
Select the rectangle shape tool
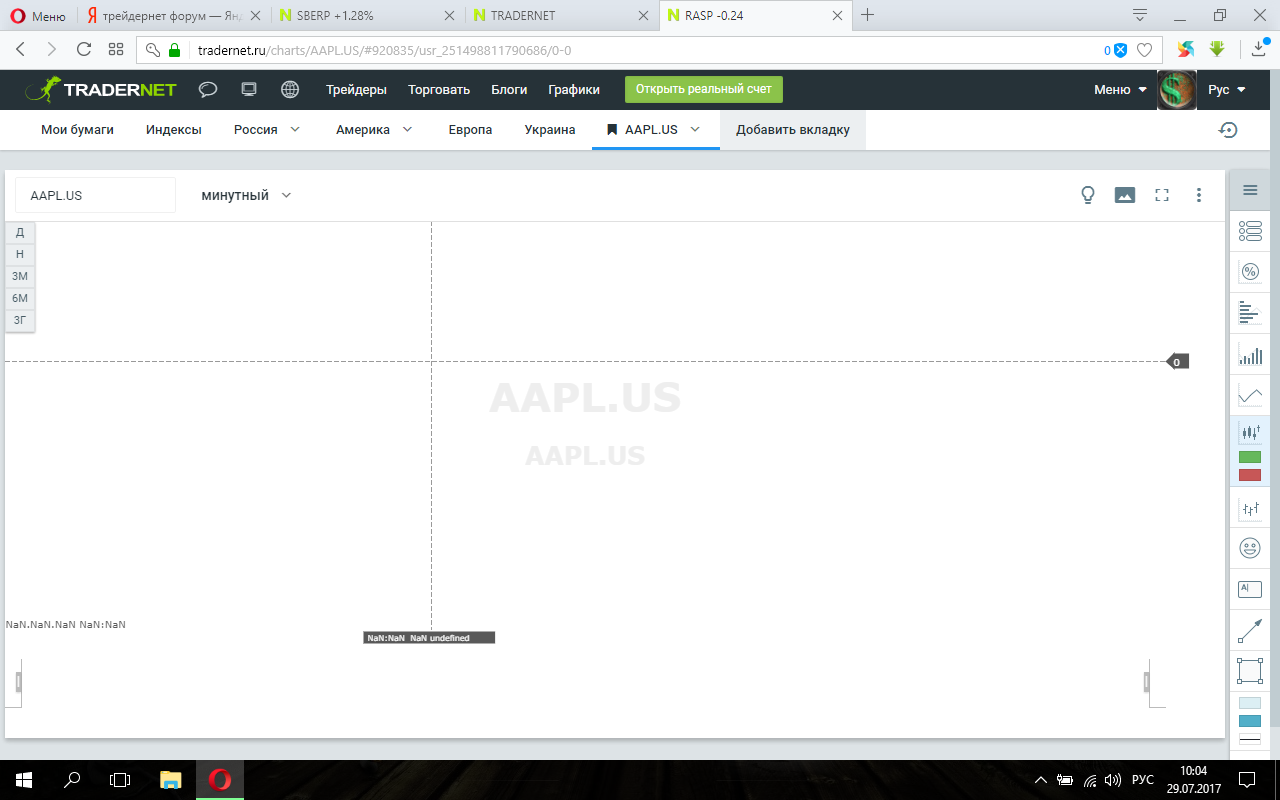coord(1250,670)
